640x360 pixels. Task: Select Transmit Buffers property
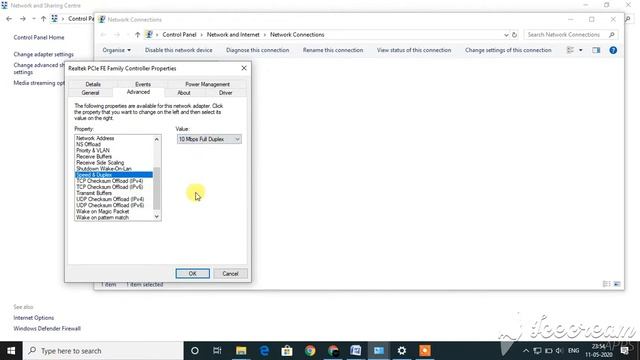(94, 193)
